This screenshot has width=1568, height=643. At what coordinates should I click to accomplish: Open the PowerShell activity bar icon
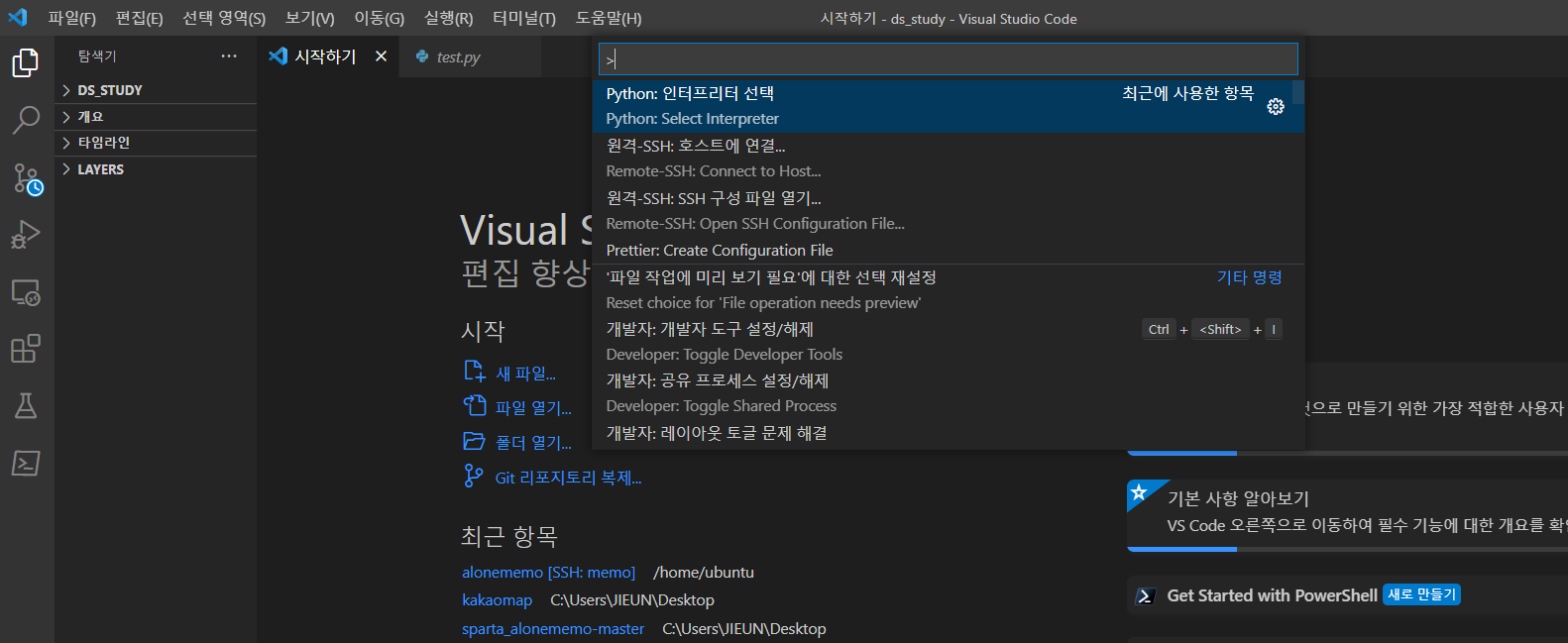pos(26,463)
